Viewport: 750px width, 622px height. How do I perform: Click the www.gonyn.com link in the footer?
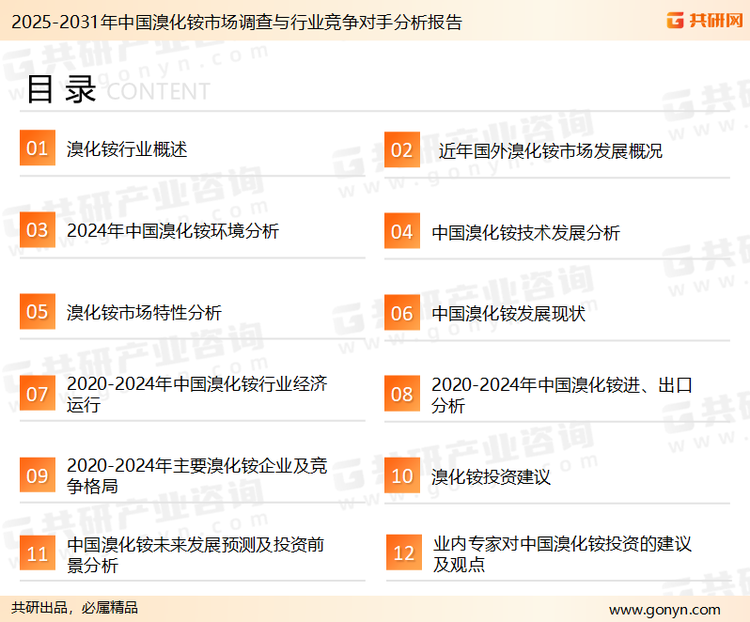point(665,610)
